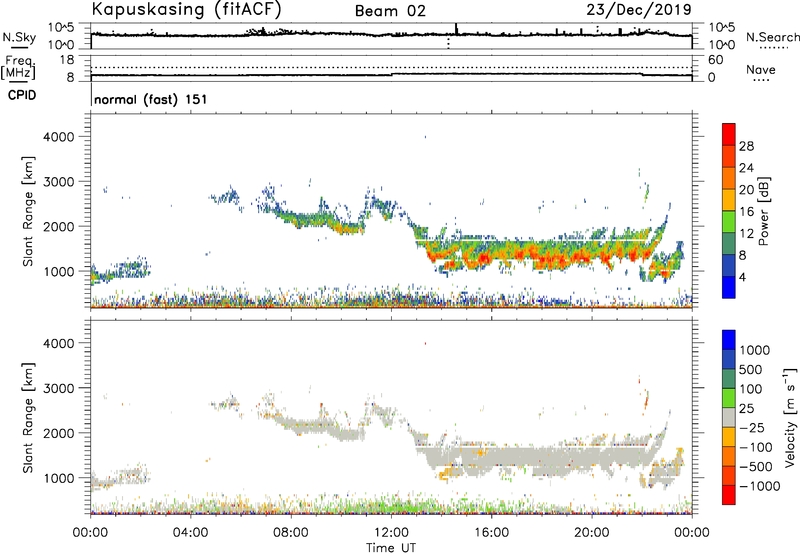This screenshot has width=800, height=554.
Task: Click the 23/Dec/2019 date text
Action: 639,9
